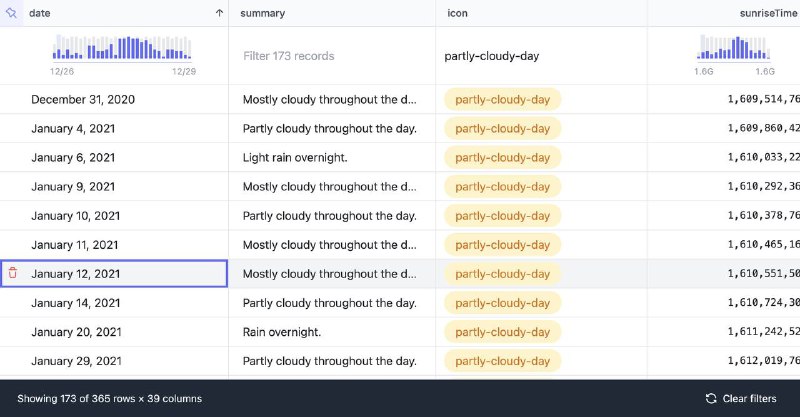
Task: Delete the January 12, 2021 row
Action: (x=12, y=273)
